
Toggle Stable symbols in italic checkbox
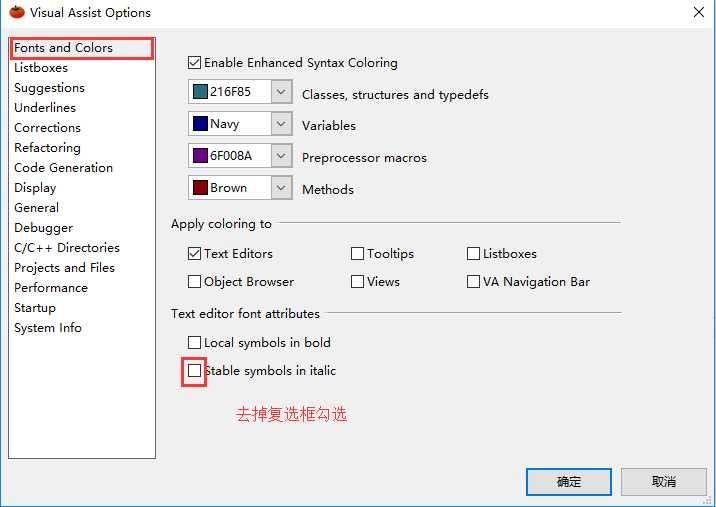195,370
